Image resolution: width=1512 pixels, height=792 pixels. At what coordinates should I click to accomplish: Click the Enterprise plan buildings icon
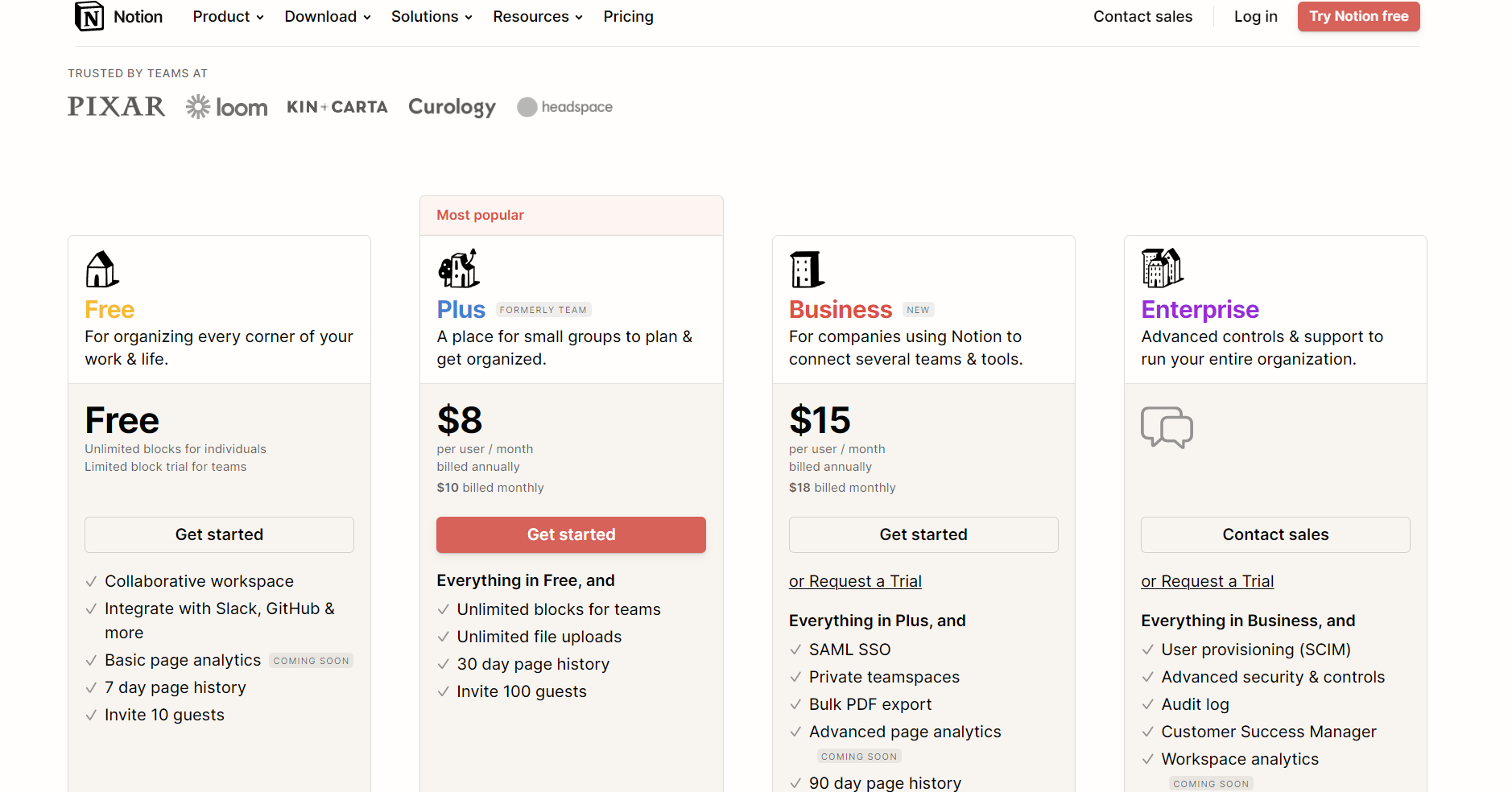[x=1162, y=268]
